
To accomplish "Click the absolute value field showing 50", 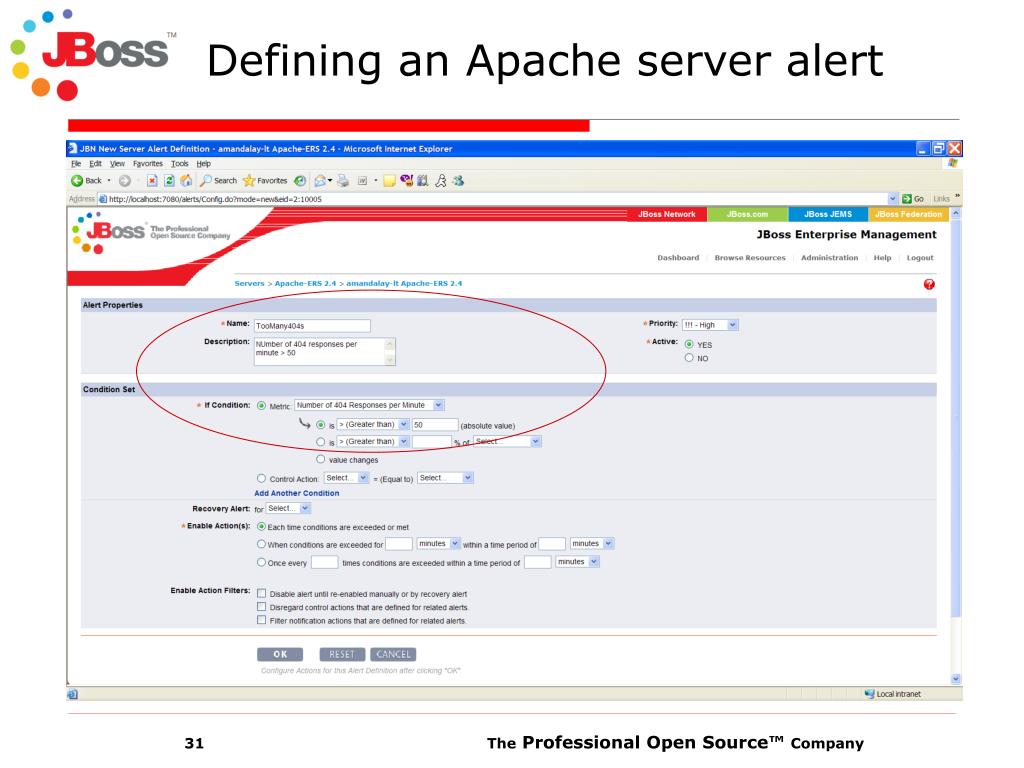I will coord(434,424).
